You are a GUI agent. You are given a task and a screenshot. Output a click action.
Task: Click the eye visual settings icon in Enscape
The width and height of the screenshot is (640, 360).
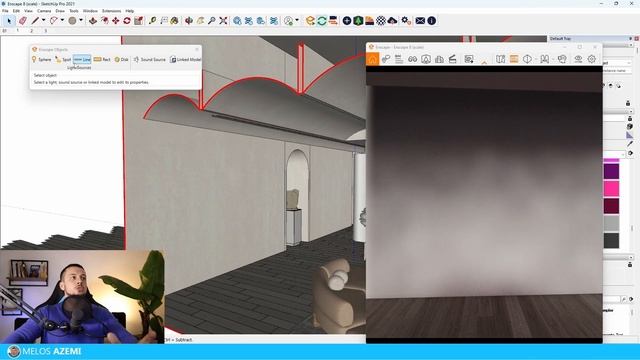point(578,59)
